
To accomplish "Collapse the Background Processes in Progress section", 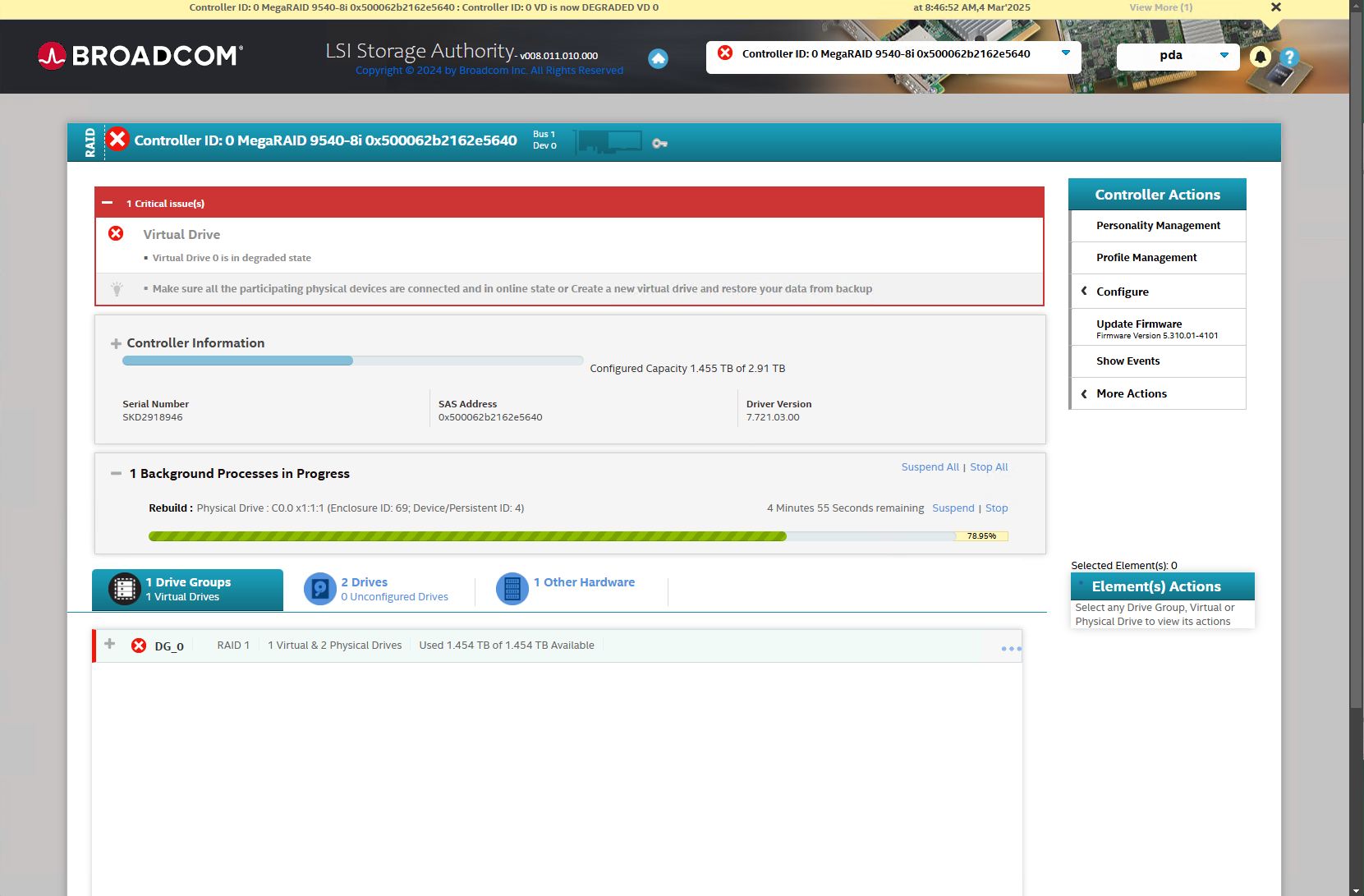I will click(x=116, y=474).
